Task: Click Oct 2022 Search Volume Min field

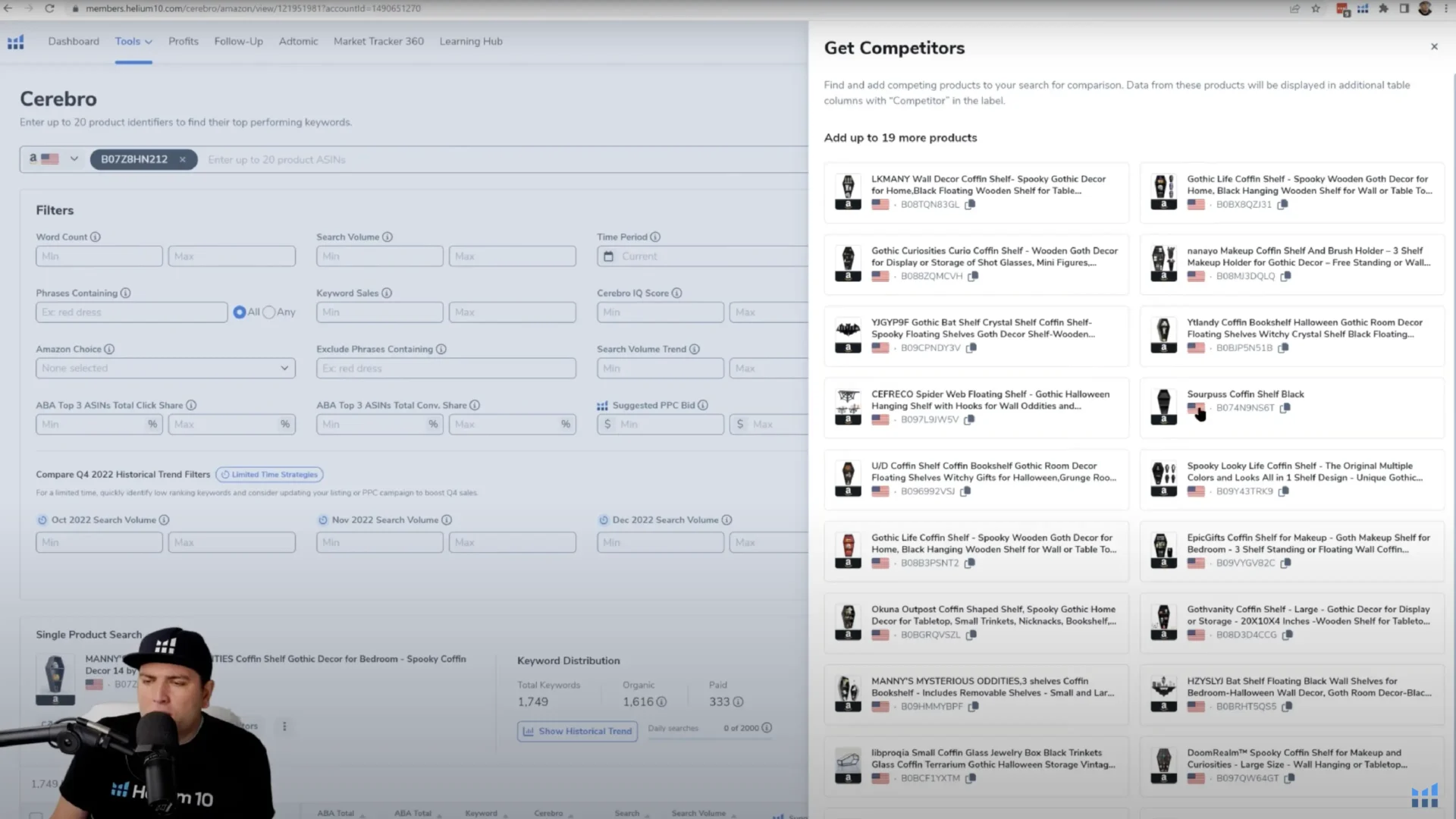Action: (99, 543)
